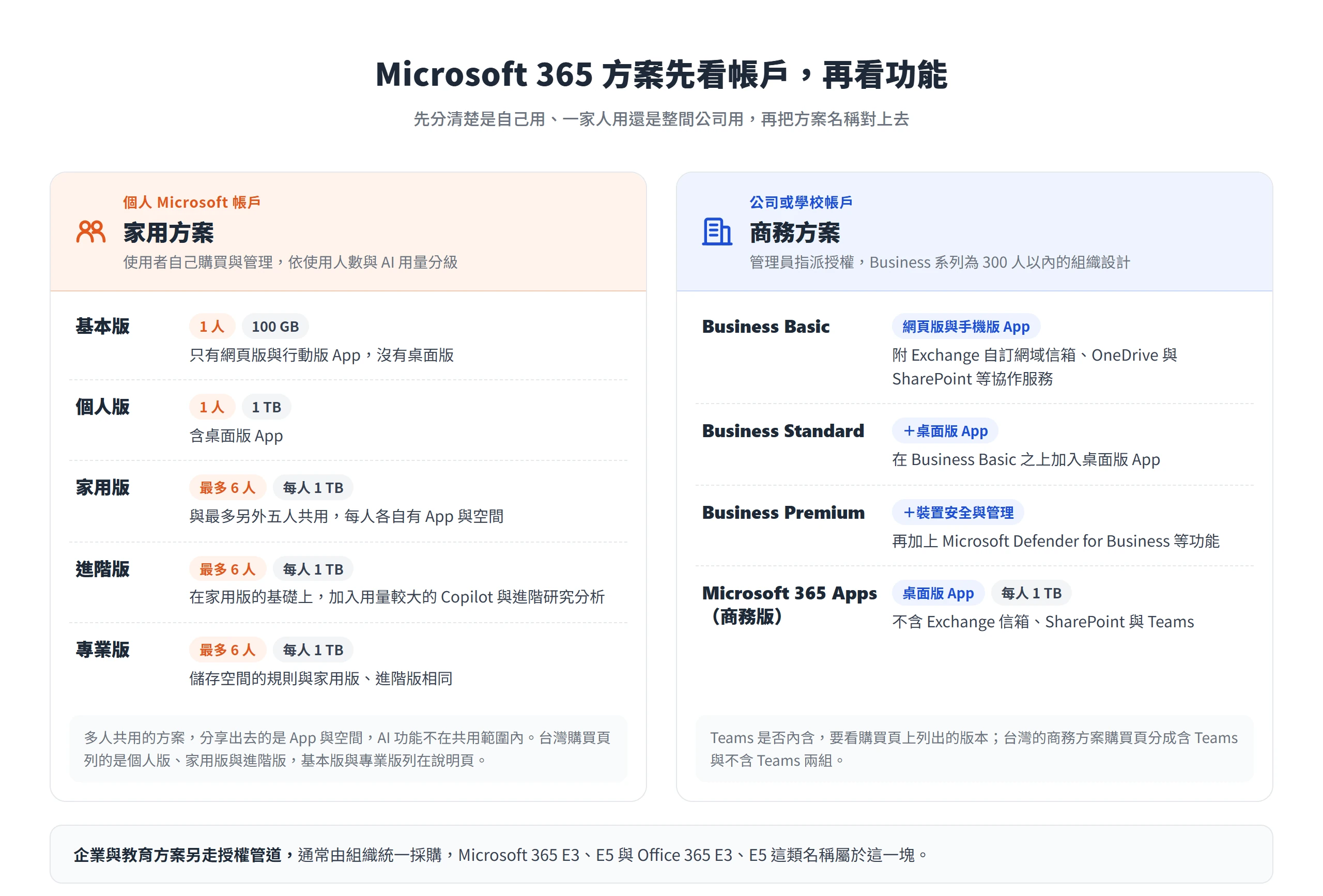Screen dimensions: 1323x896
Task: Click the subtitle starting 先分清楚是自己用
Action: click(661, 119)
